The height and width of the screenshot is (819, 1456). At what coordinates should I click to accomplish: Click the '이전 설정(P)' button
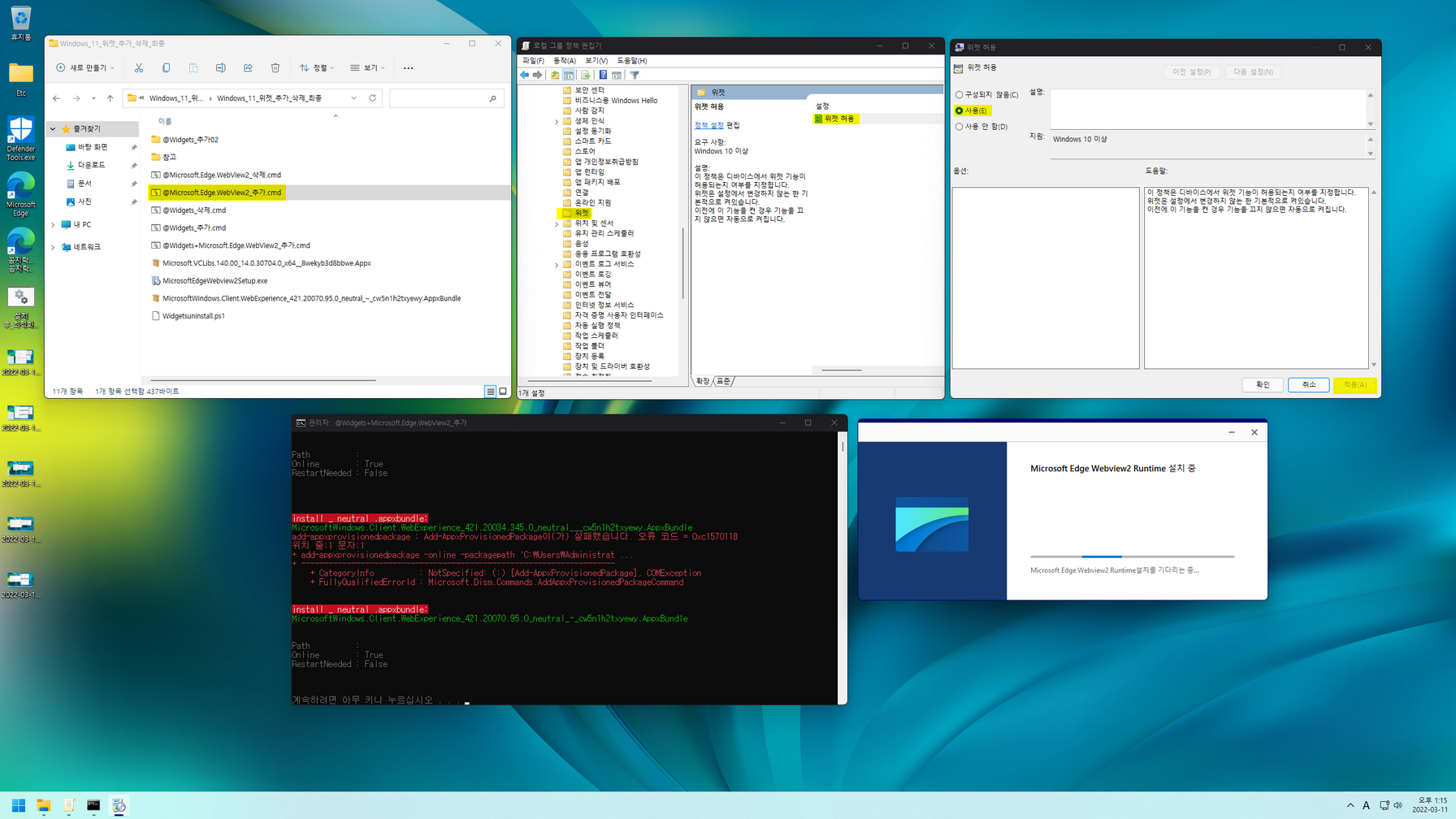click(1192, 72)
